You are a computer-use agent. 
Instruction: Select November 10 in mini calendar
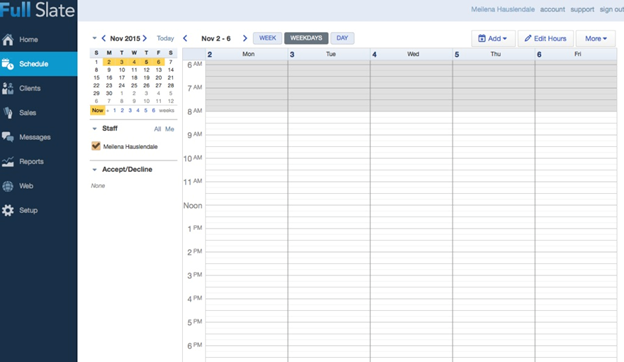122,70
